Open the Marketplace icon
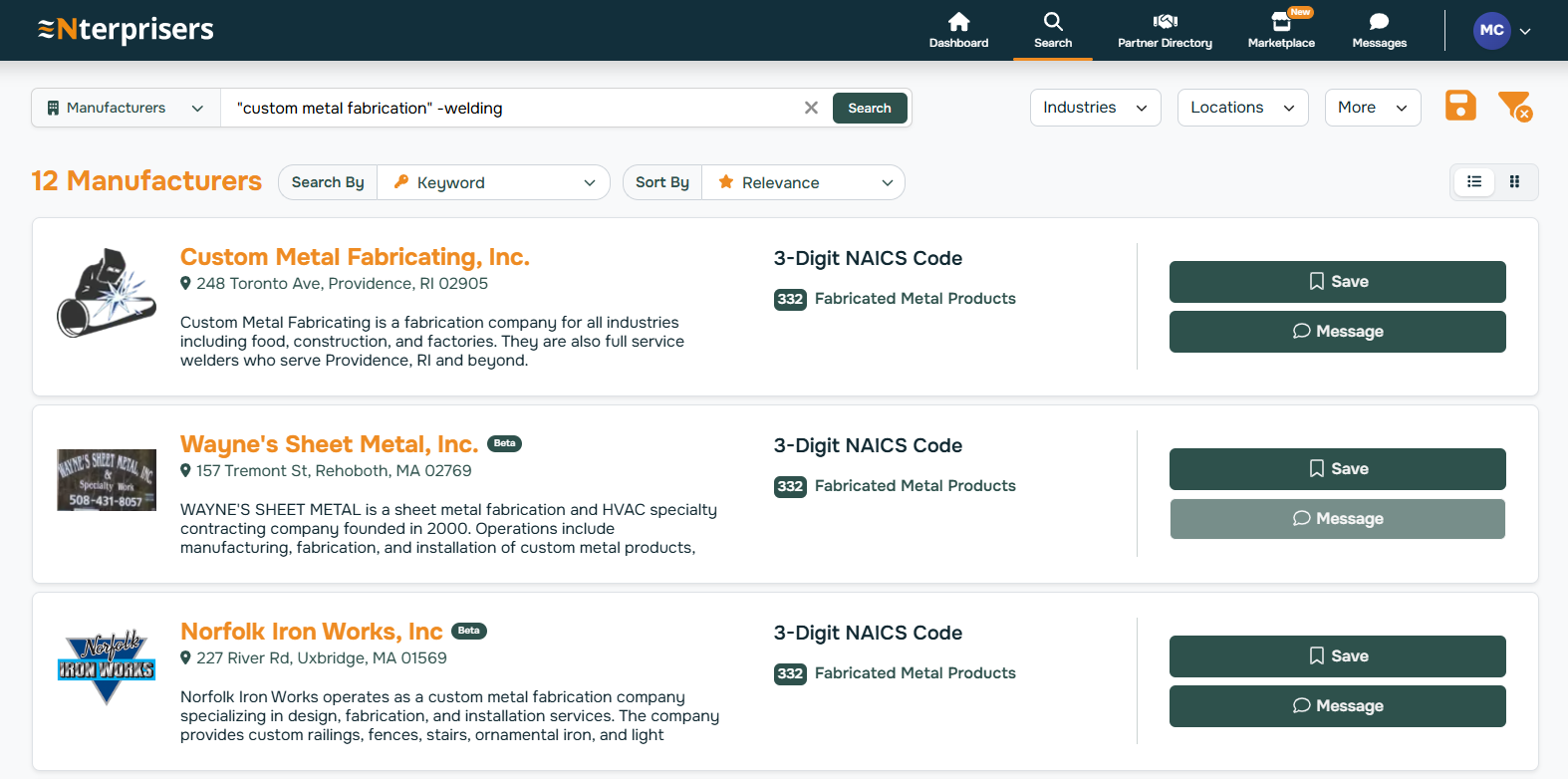 coord(1281,23)
